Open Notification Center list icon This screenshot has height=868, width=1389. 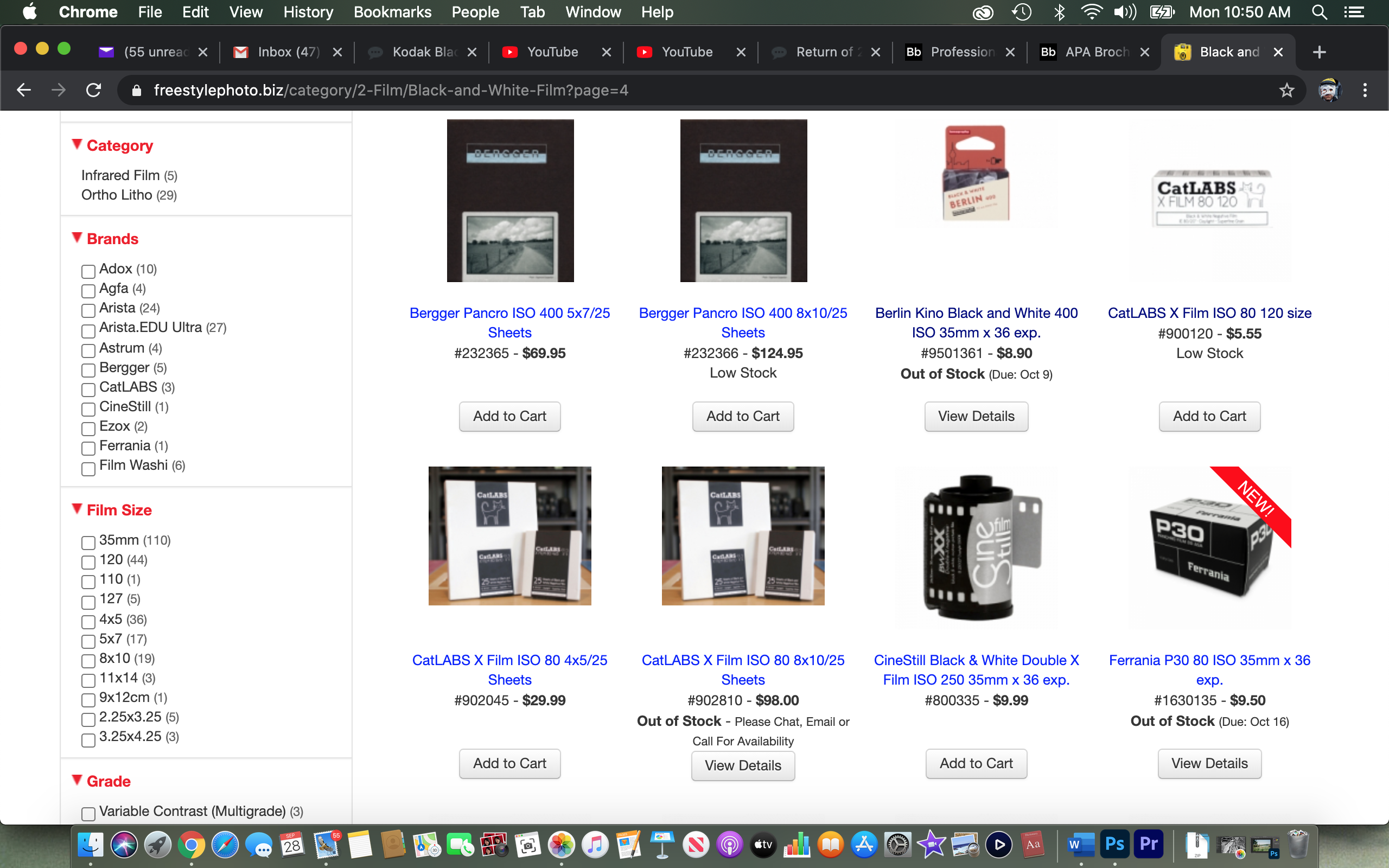tap(1355, 12)
